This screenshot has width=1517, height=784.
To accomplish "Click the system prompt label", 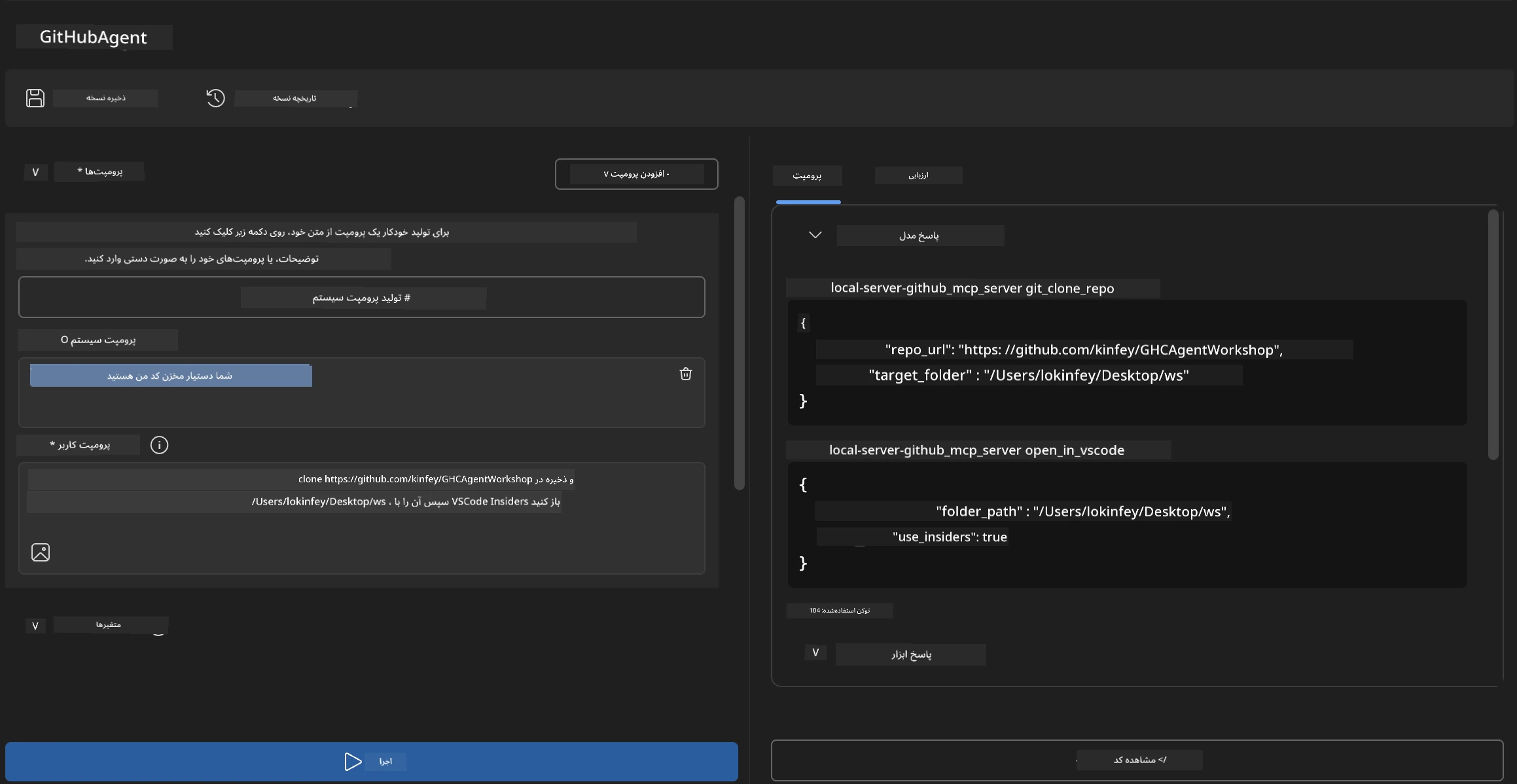I will pyautogui.click(x=98, y=340).
